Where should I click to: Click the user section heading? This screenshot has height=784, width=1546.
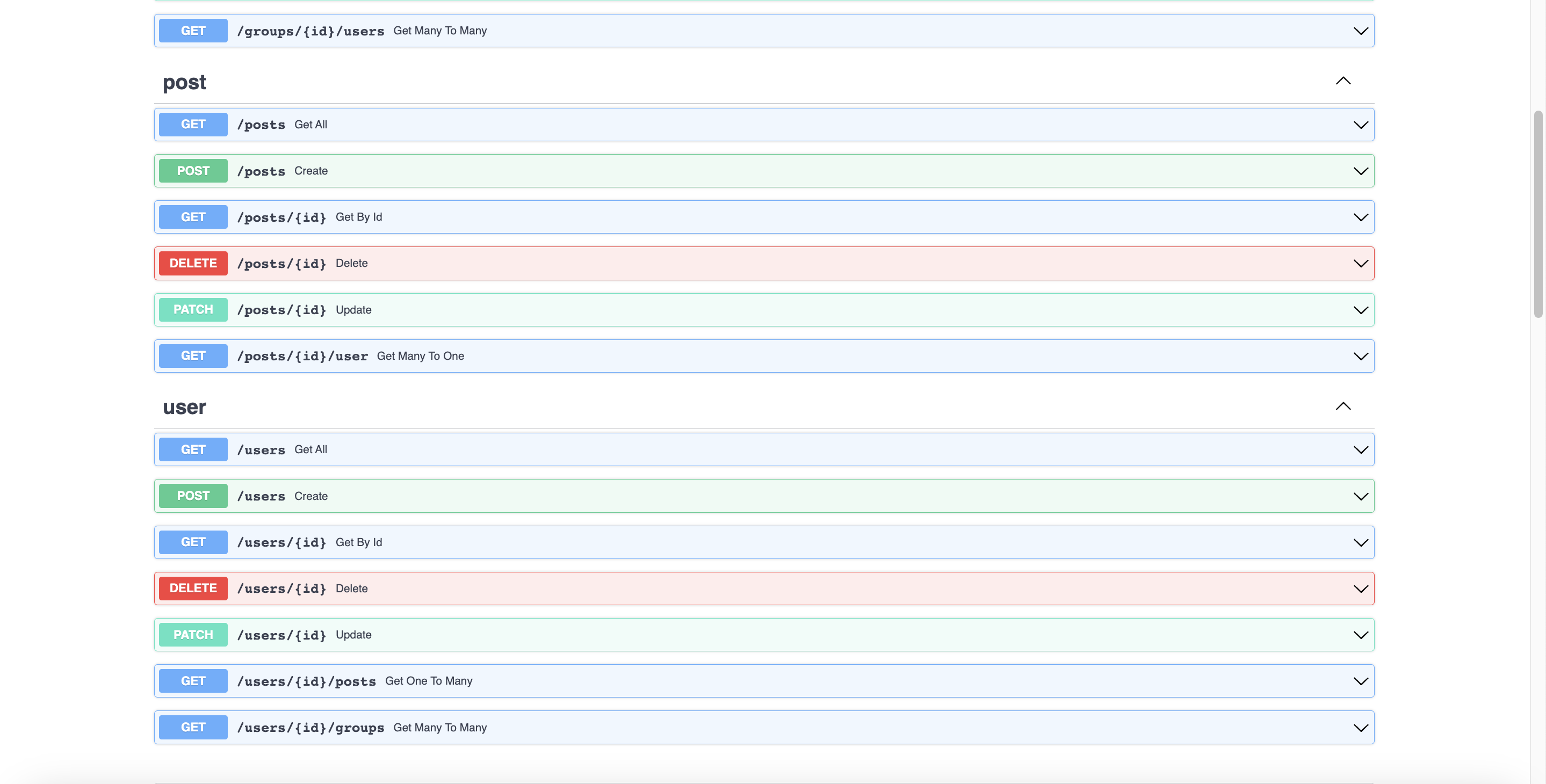point(184,407)
